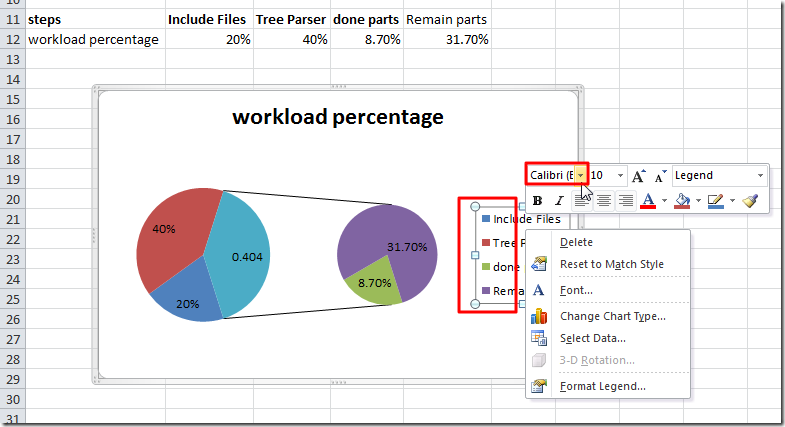
Task: Select the Include Files header cell
Action: [x=209, y=20]
